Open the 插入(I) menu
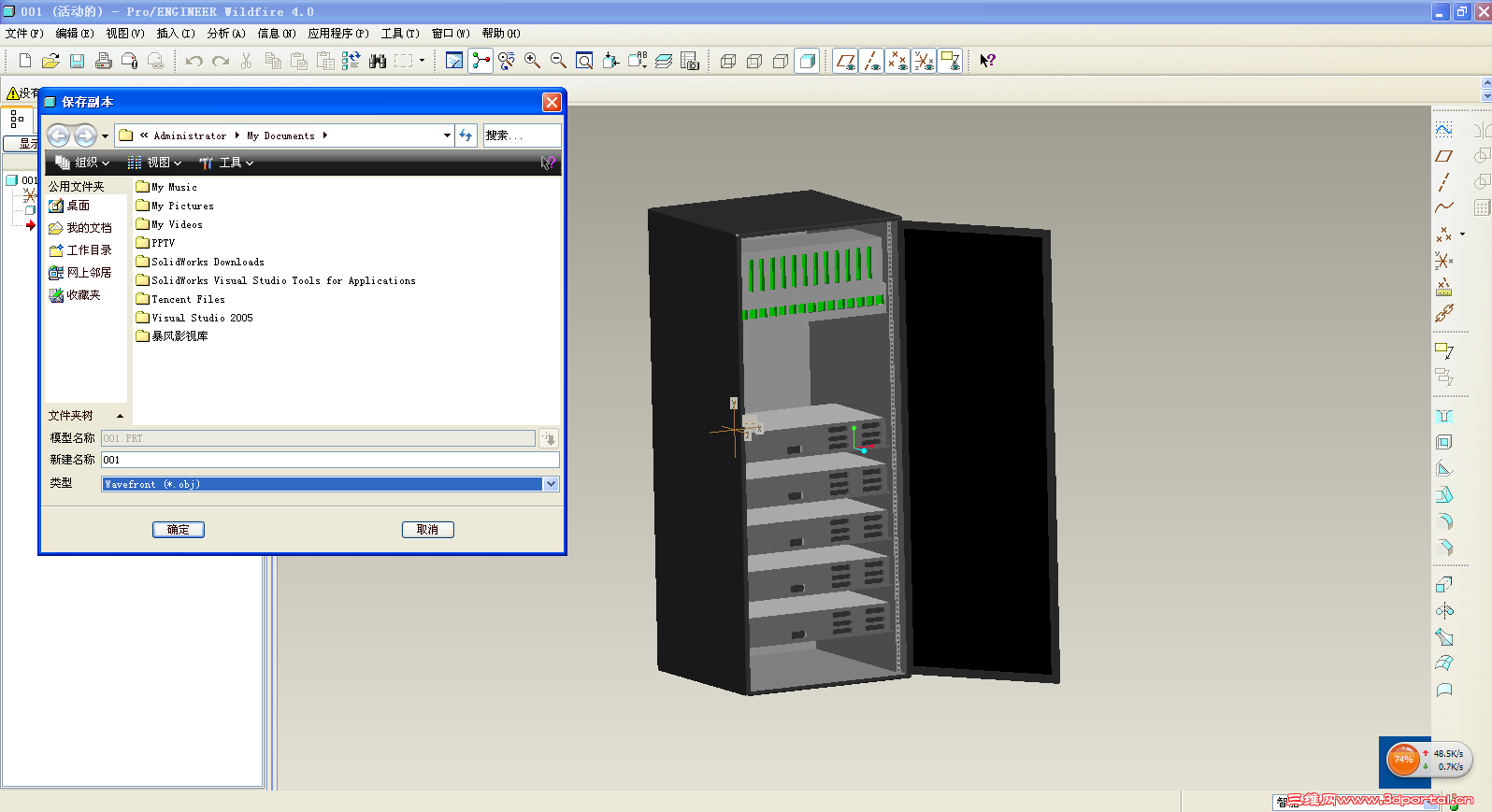Viewport: 1492px width, 812px height. [176, 34]
